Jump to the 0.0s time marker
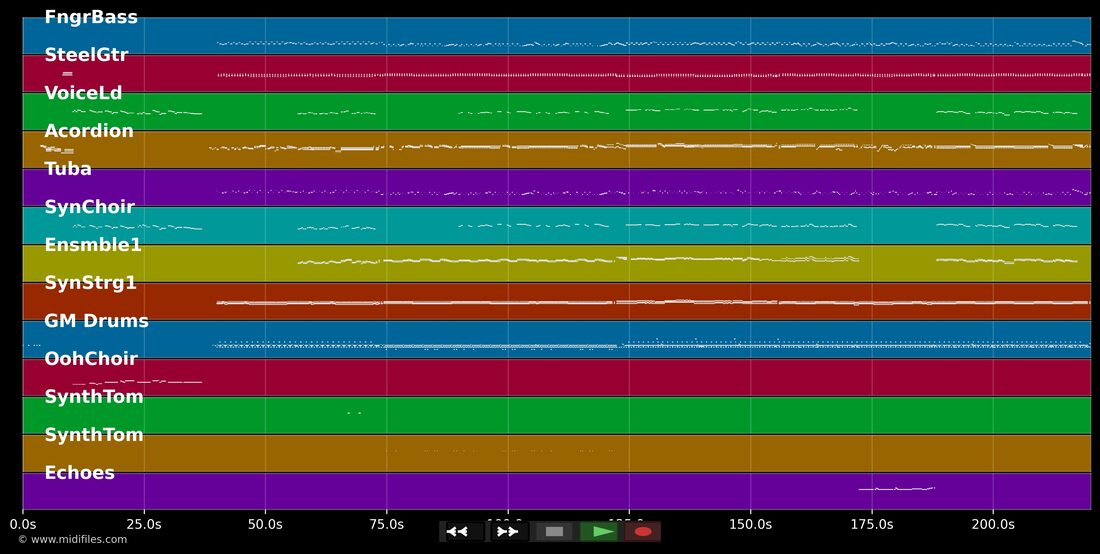Screen dimensions: 1100x554 point(22,524)
